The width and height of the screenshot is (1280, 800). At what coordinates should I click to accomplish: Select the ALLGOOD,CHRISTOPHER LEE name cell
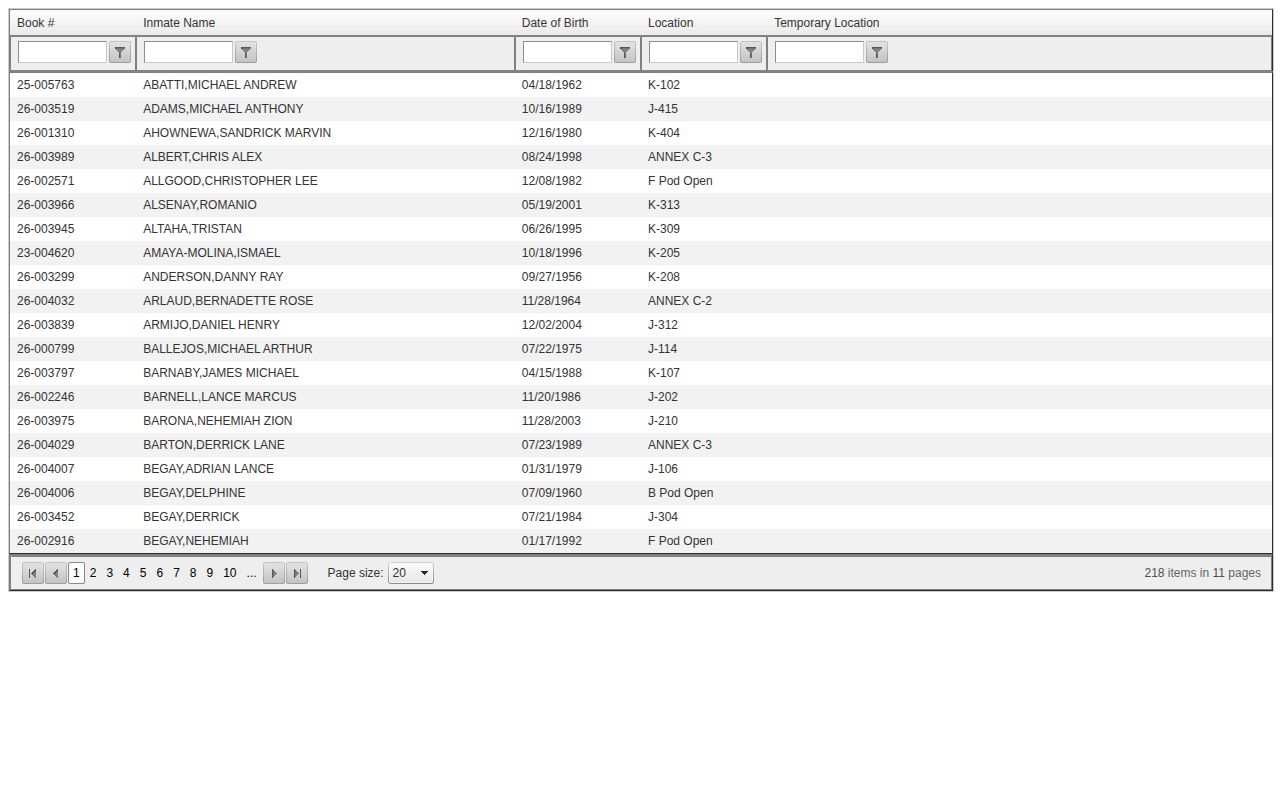click(230, 181)
